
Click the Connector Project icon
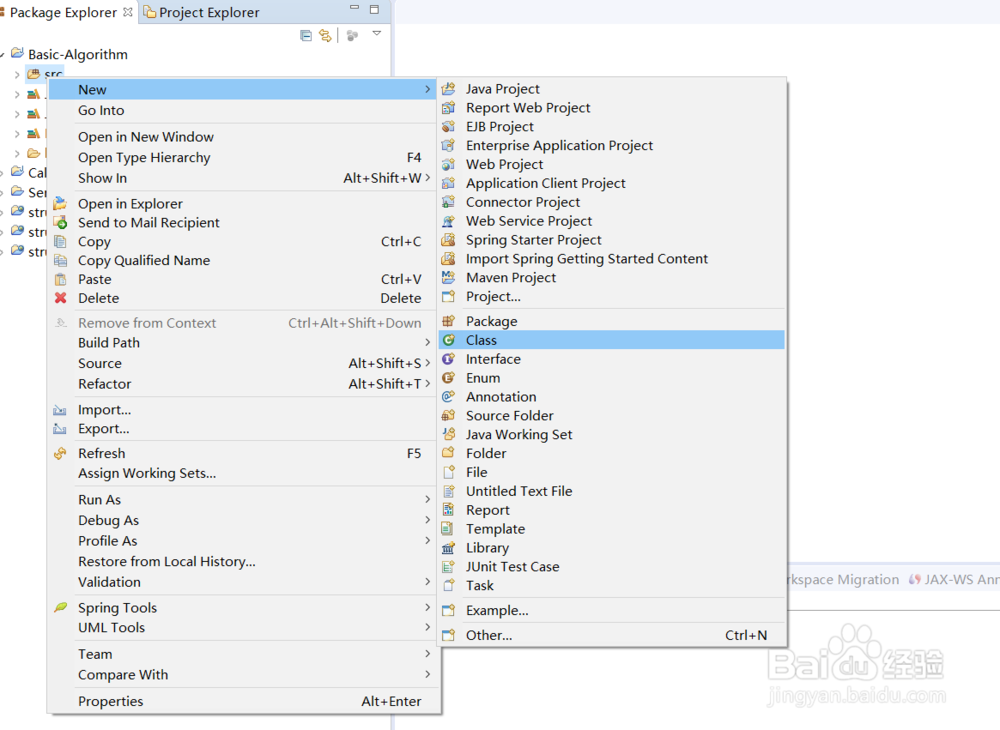(x=449, y=202)
